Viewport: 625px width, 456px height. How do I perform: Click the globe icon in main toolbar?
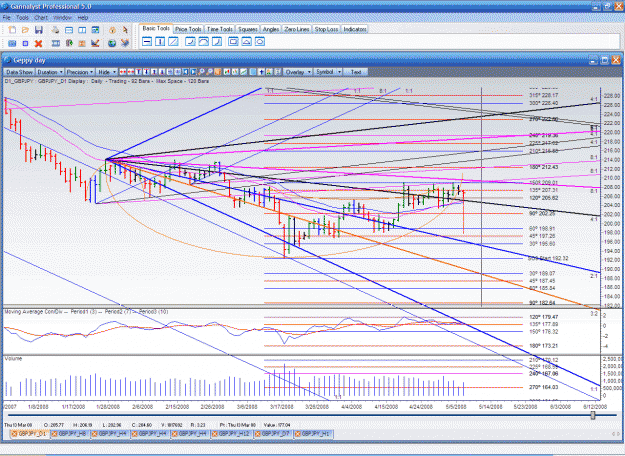(x=112, y=43)
